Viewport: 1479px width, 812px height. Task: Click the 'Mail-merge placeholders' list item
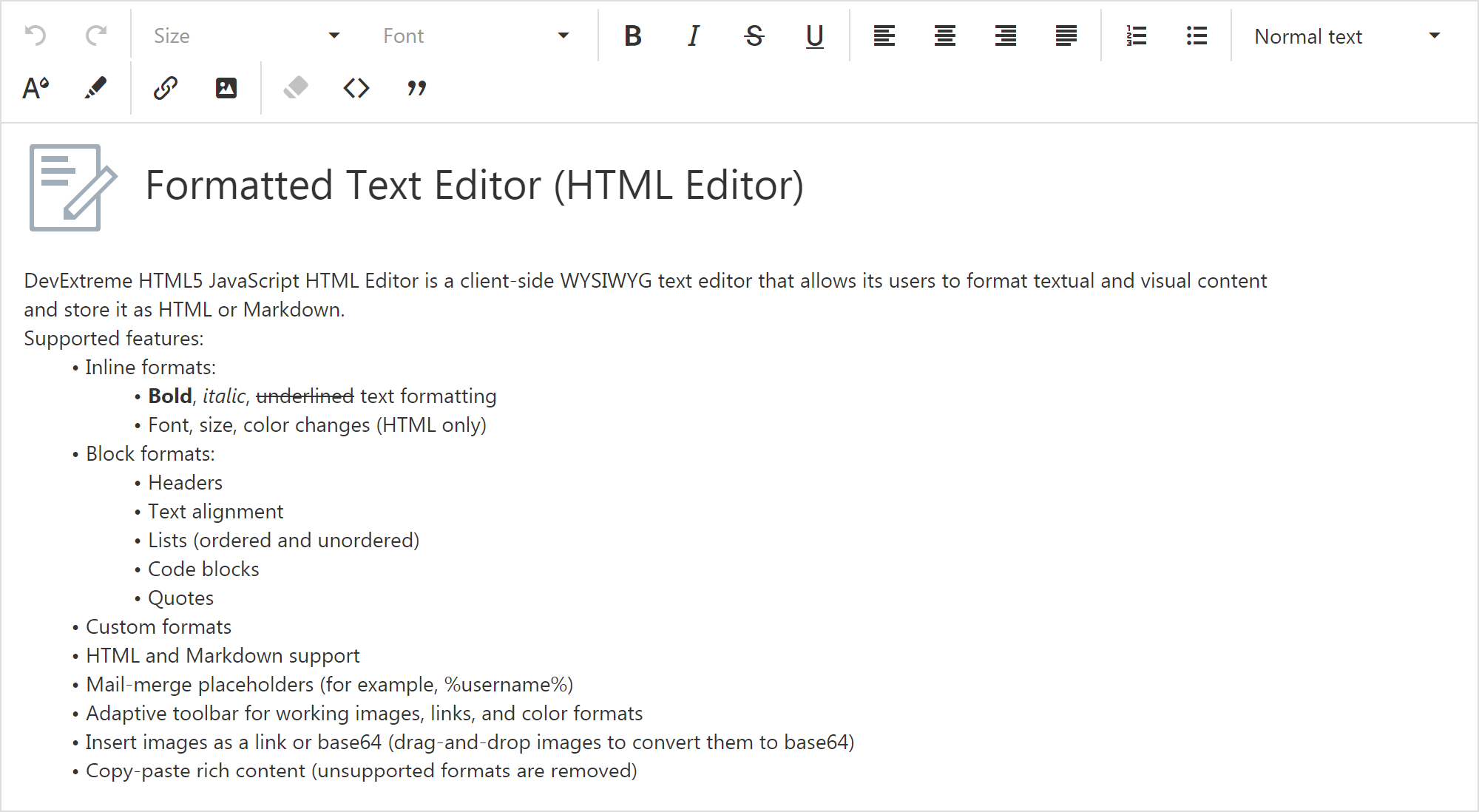click(330, 685)
